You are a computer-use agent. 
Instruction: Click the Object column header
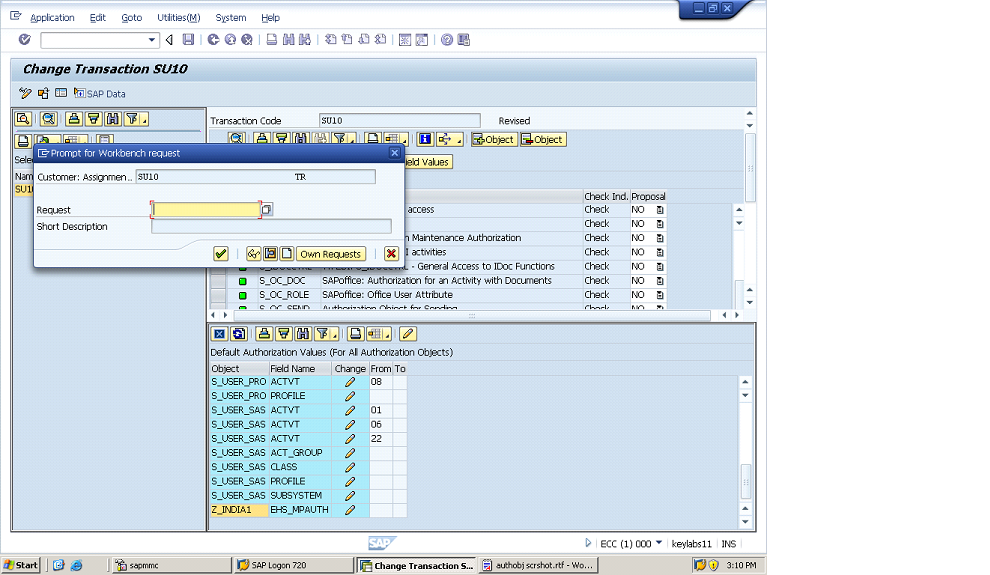point(239,369)
